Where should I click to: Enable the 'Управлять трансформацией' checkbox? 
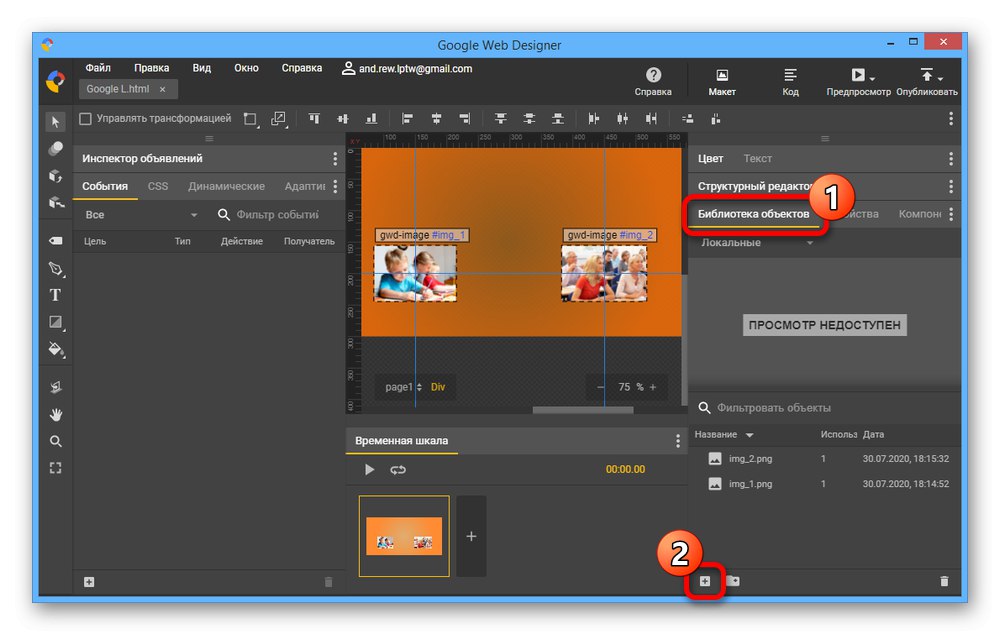[x=85, y=118]
